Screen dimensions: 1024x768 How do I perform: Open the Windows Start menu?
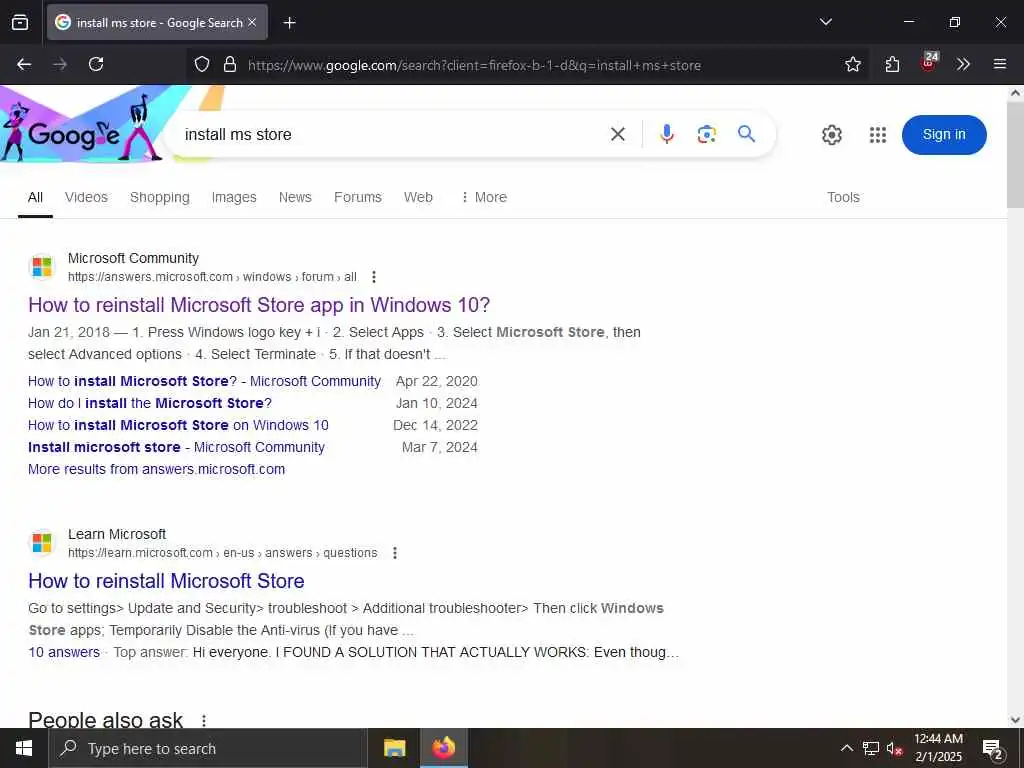[x=24, y=748]
